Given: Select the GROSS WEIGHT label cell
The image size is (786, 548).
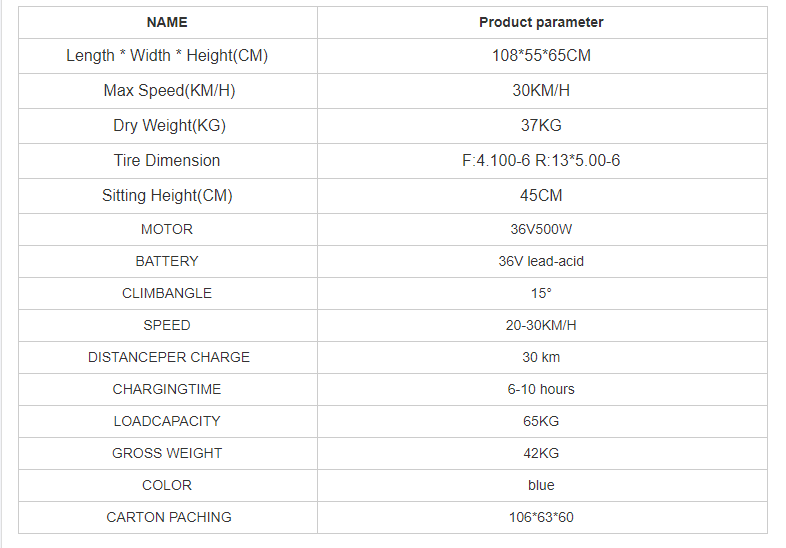Looking at the screenshot, I should pos(167,453).
